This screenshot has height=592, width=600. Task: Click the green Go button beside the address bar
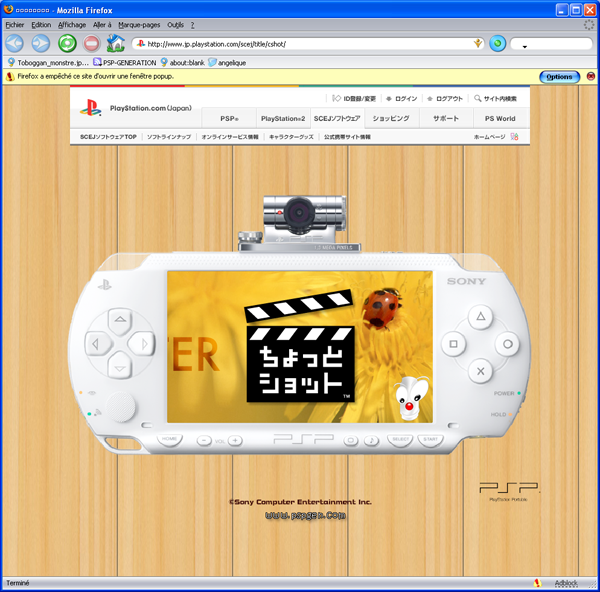coord(497,43)
